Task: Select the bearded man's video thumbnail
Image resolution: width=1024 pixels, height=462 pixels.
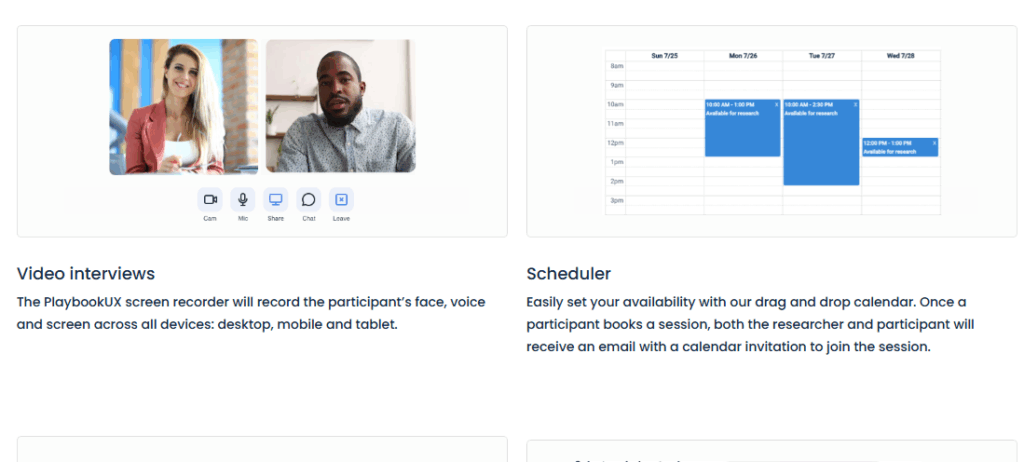Action: point(341,107)
